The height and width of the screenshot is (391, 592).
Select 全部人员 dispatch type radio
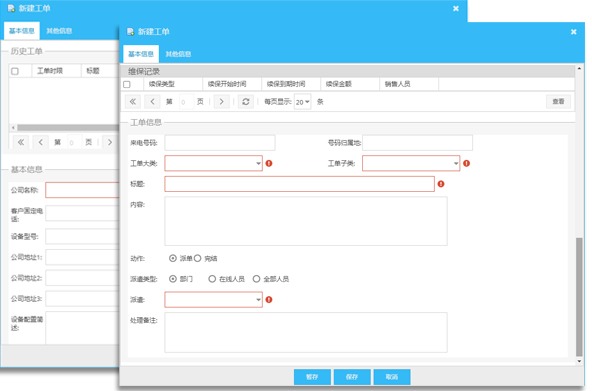[256, 279]
